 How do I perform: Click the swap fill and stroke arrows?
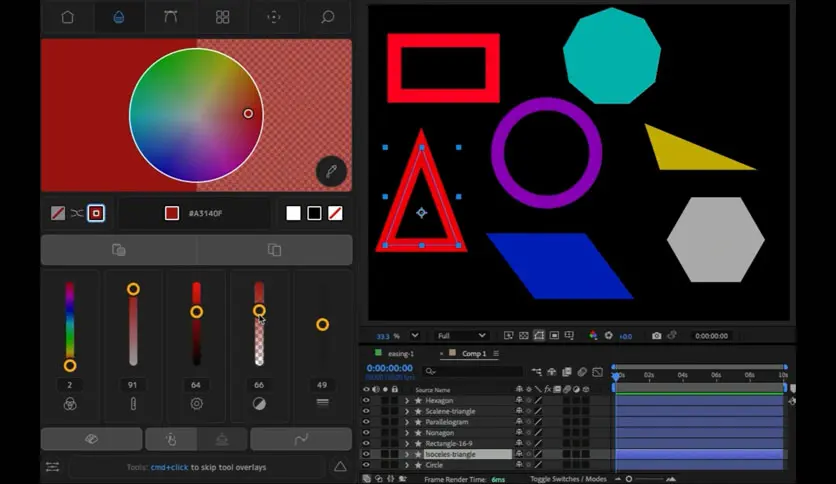(x=77, y=213)
